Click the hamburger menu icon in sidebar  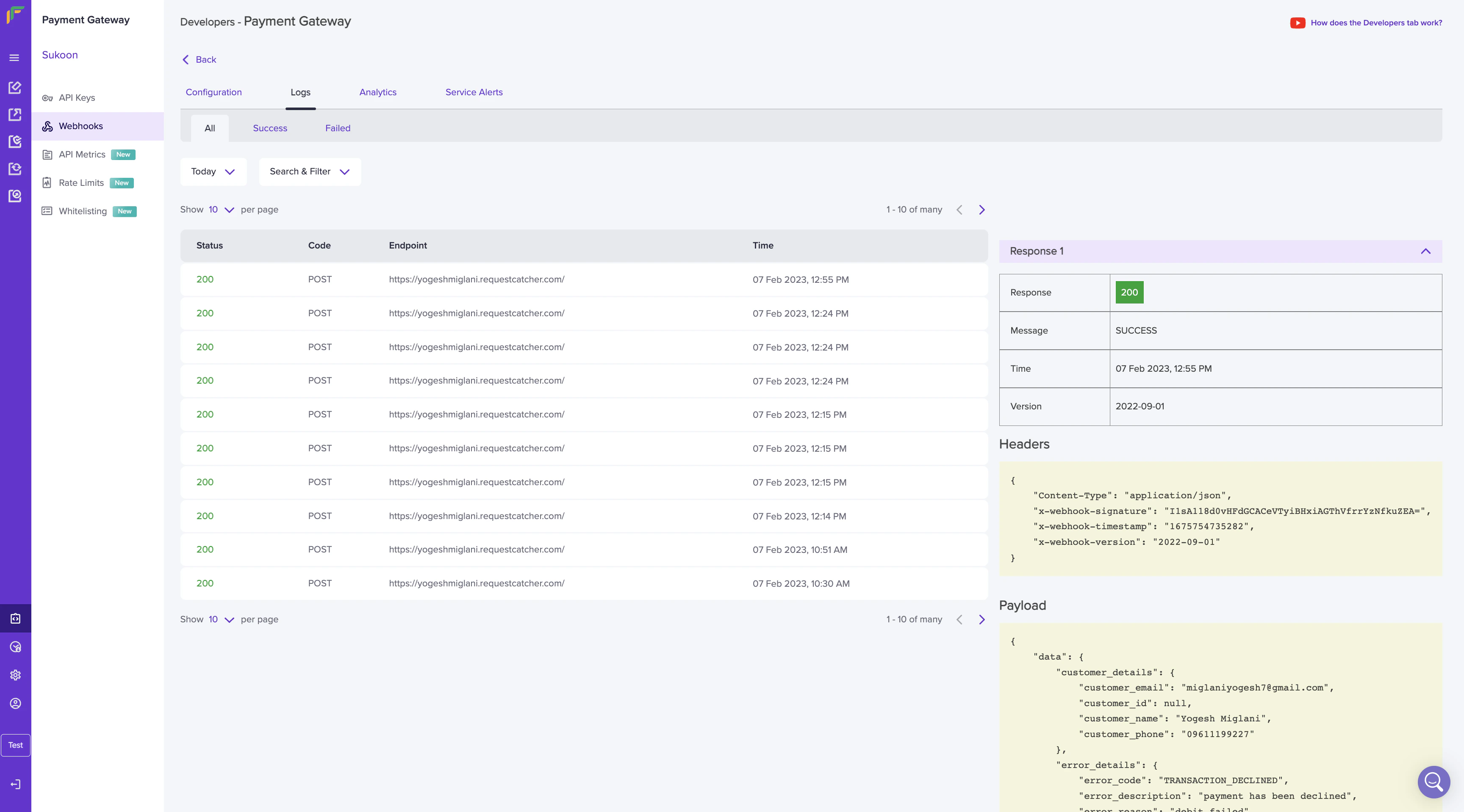coord(15,58)
